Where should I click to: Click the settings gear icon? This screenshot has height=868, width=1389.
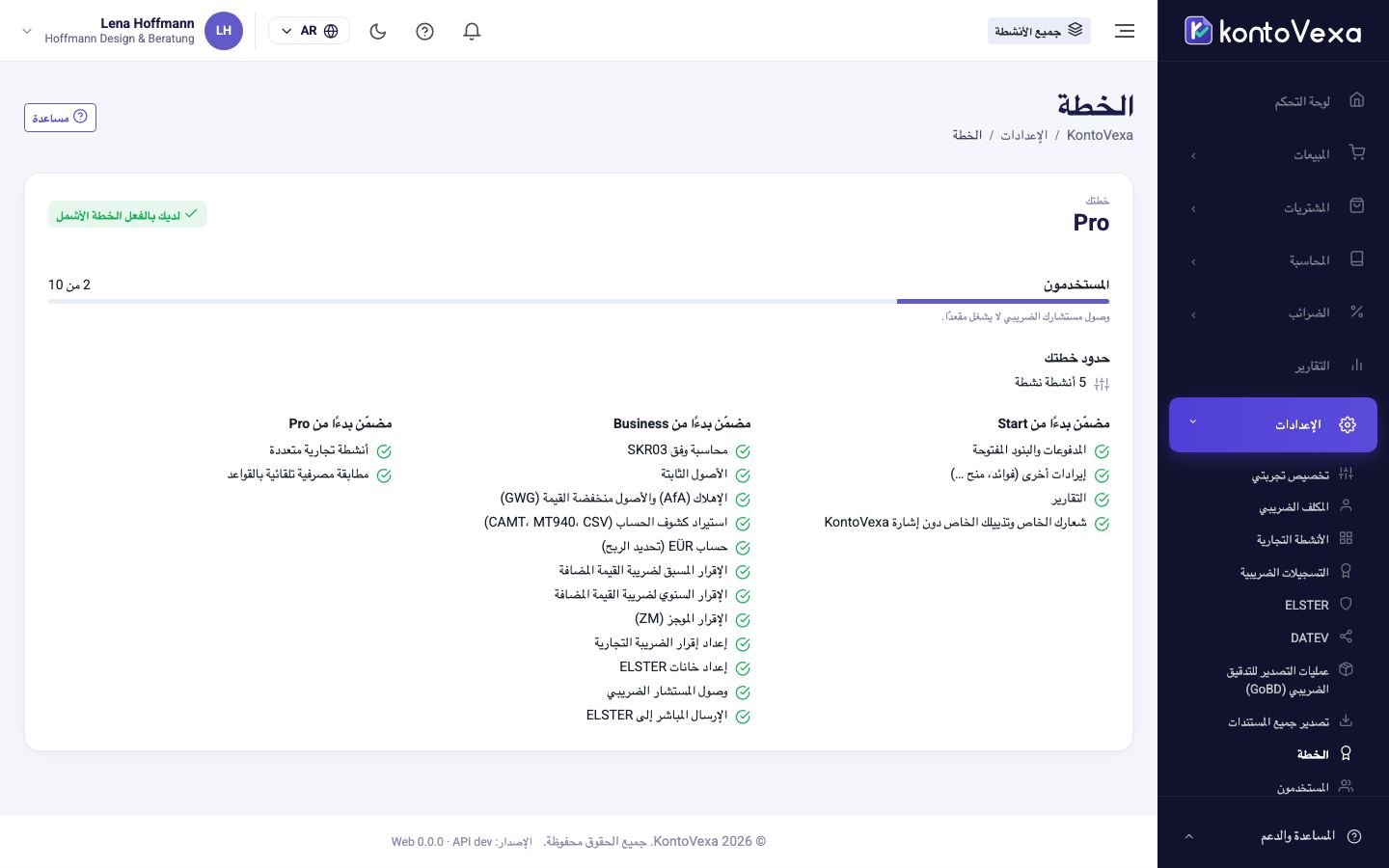[x=1348, y=424]
